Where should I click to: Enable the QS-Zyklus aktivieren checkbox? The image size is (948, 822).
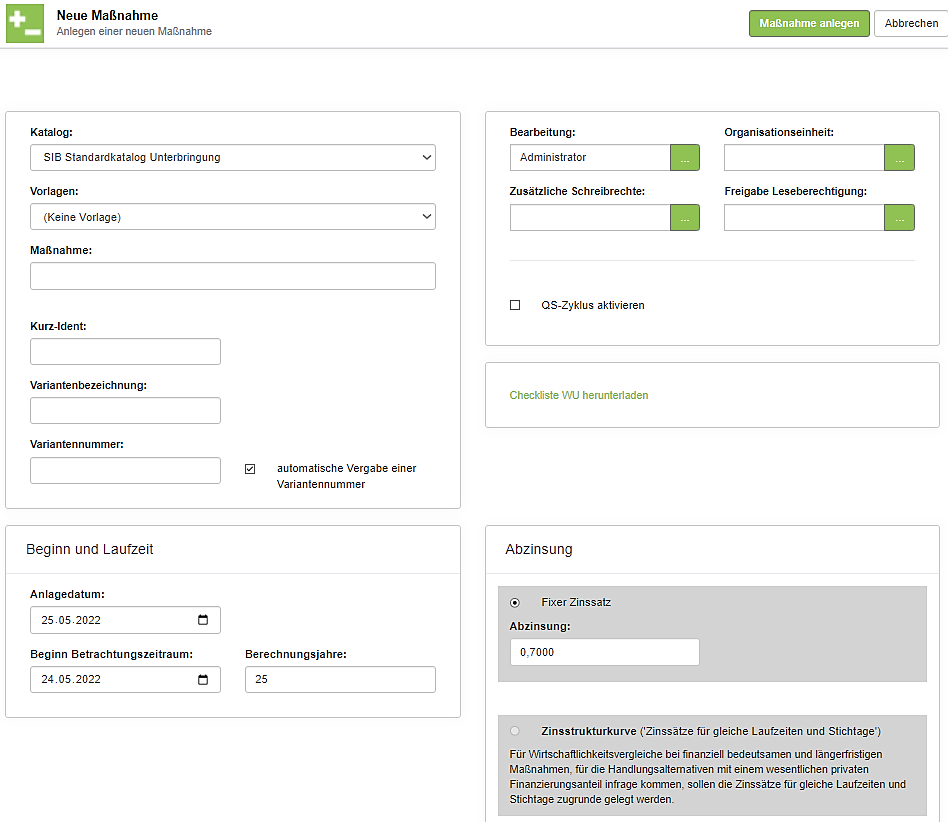pyautogui.click(x=516, y=305)
